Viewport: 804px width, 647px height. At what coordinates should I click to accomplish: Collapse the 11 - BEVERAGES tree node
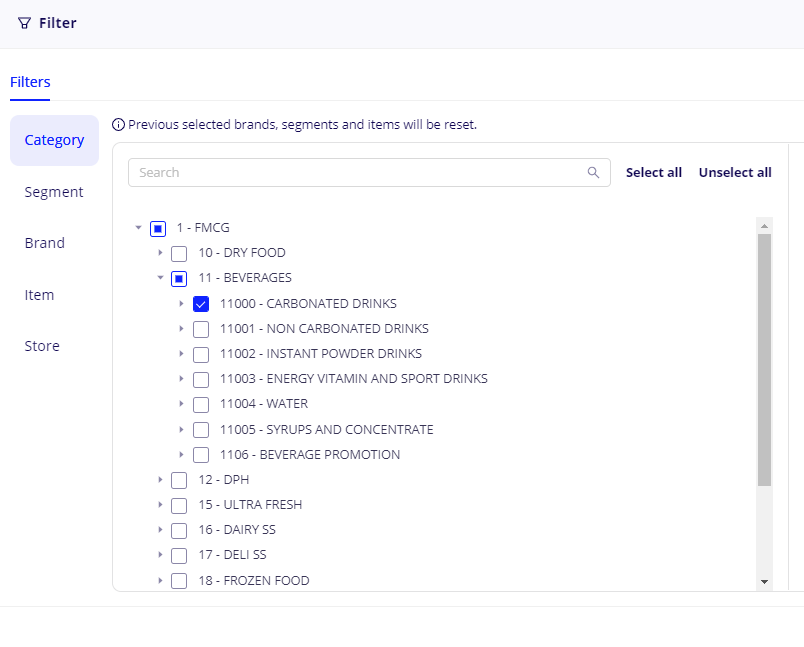click(x=160, y=278)
